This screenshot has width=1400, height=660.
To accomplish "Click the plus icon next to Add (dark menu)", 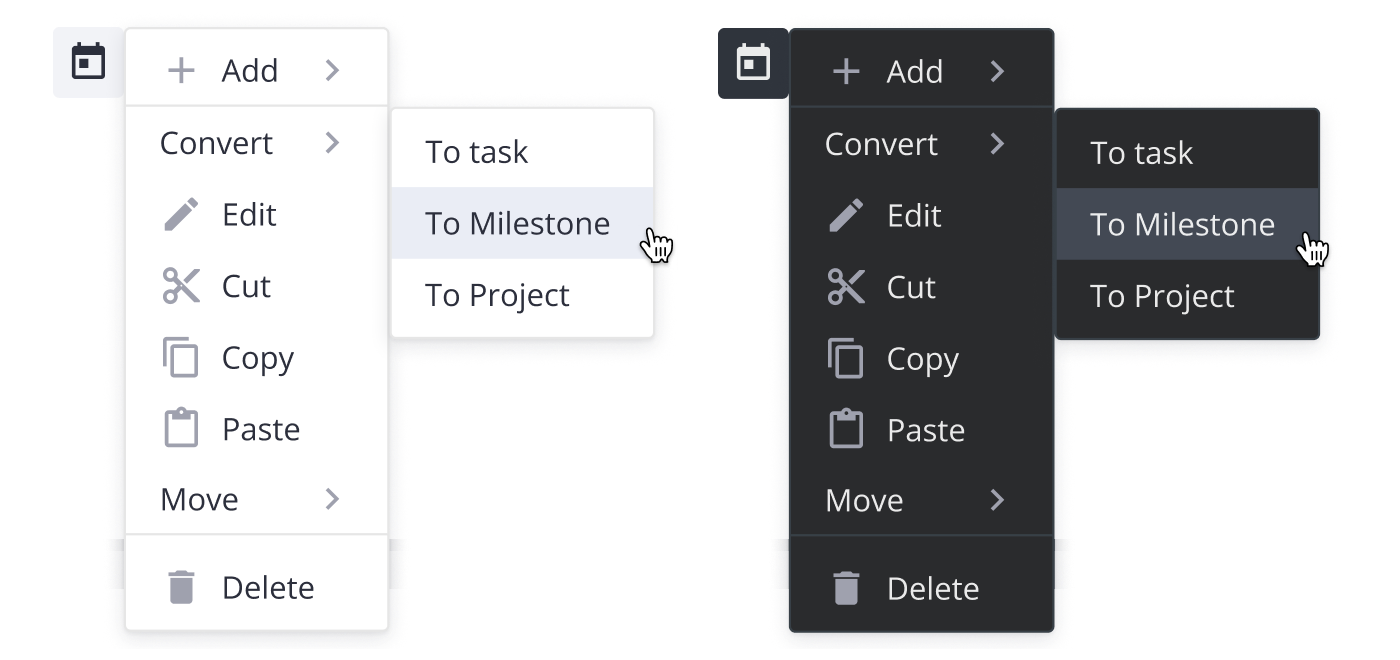I will [846, 71].
